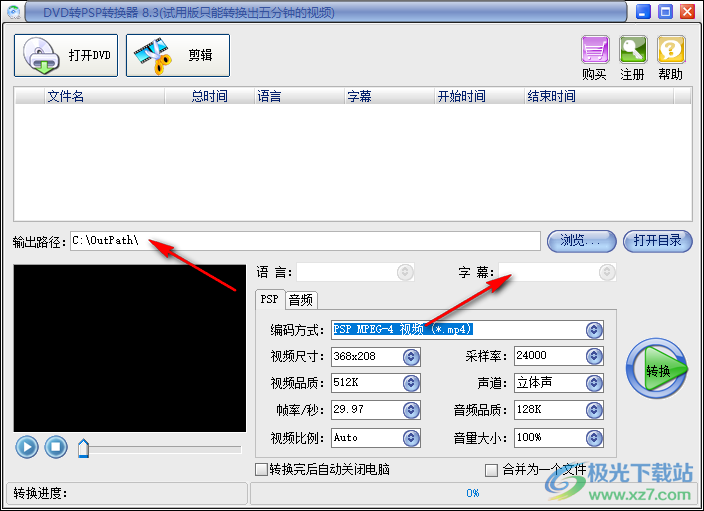
Task: Stop the preview playback
Action: [x=56, y=447]
